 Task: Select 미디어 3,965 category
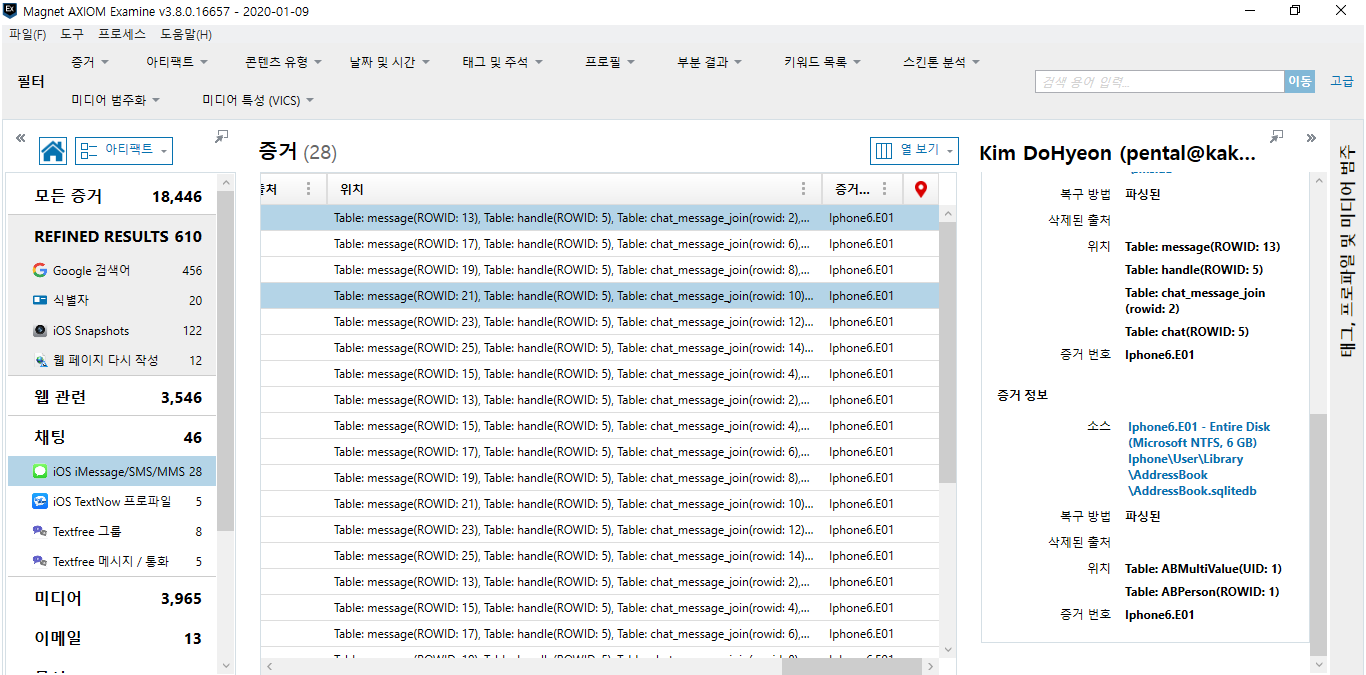coord(112,598)
